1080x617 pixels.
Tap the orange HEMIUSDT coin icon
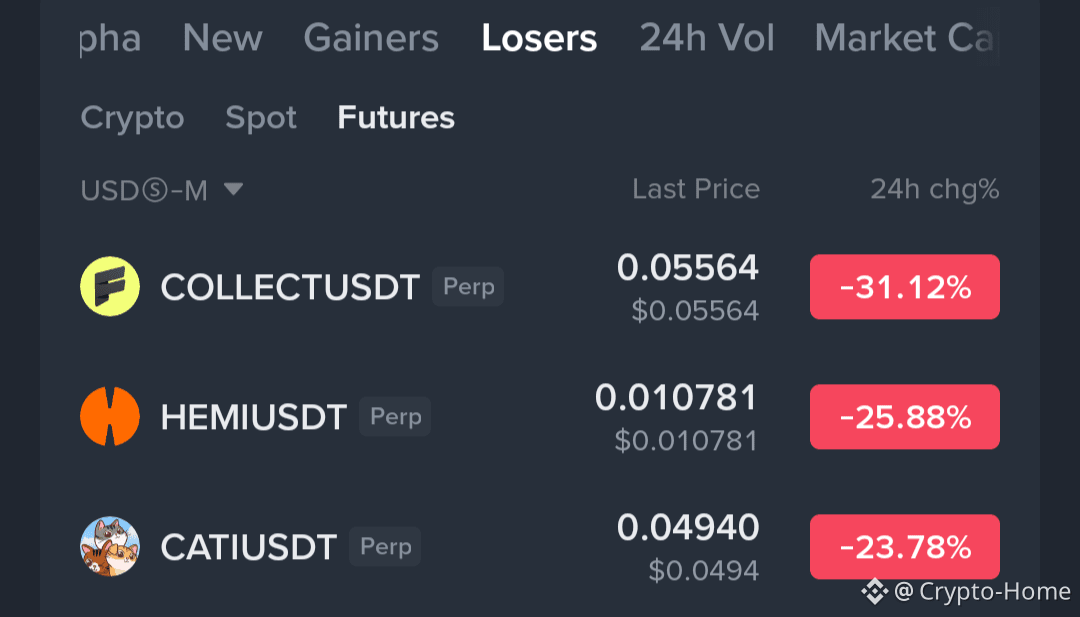pyautogui.click(x=110, y=417)
